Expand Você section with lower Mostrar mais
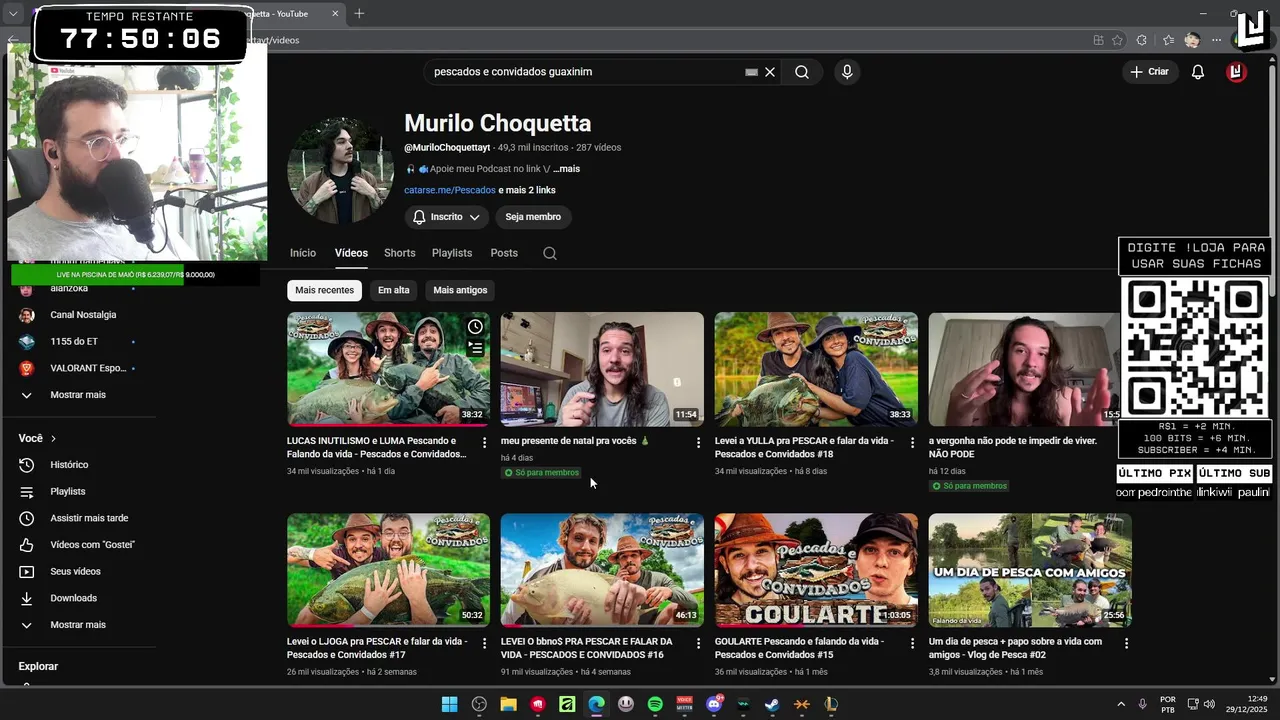This screenshot has height=720, width=1280. pos(78,625)
